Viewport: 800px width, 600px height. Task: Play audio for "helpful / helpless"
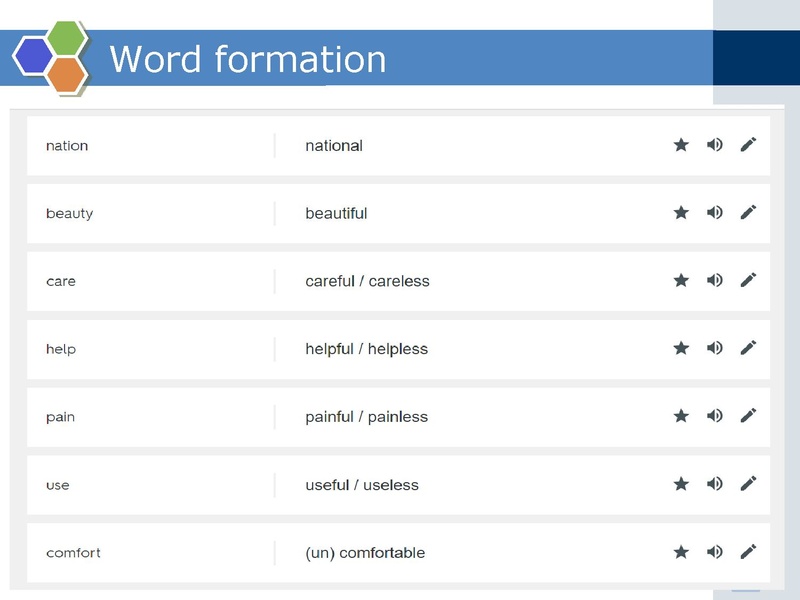(713, 349)
